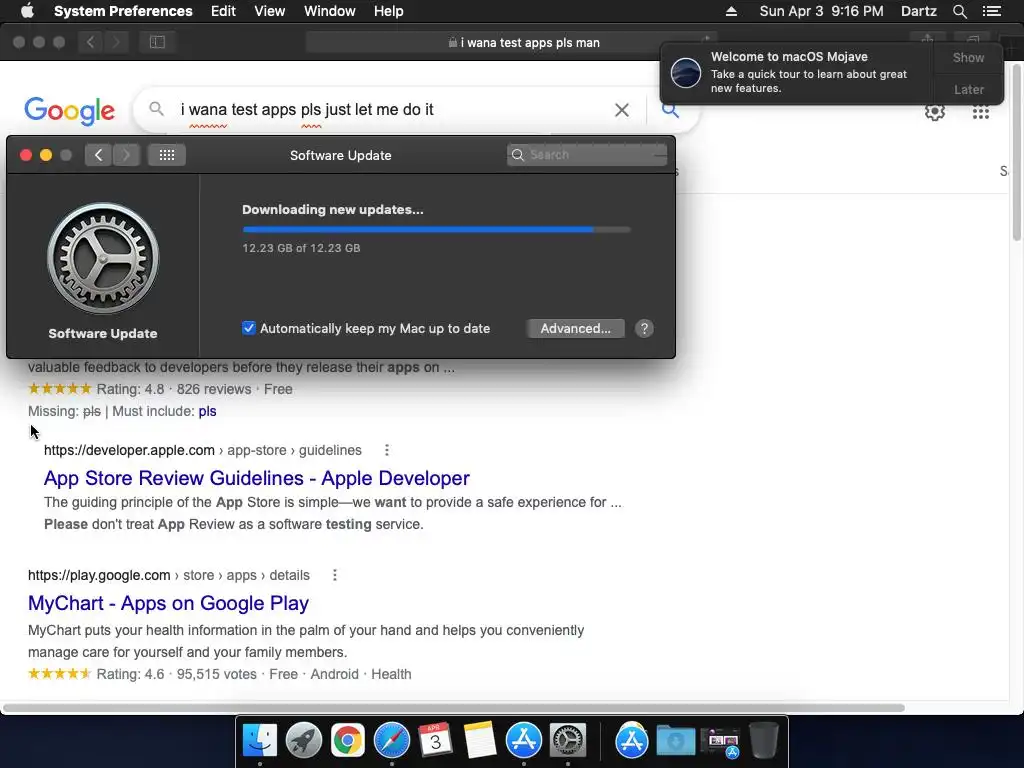
Task: Open App Store from the Dock
Action: (x=524, y=741)
